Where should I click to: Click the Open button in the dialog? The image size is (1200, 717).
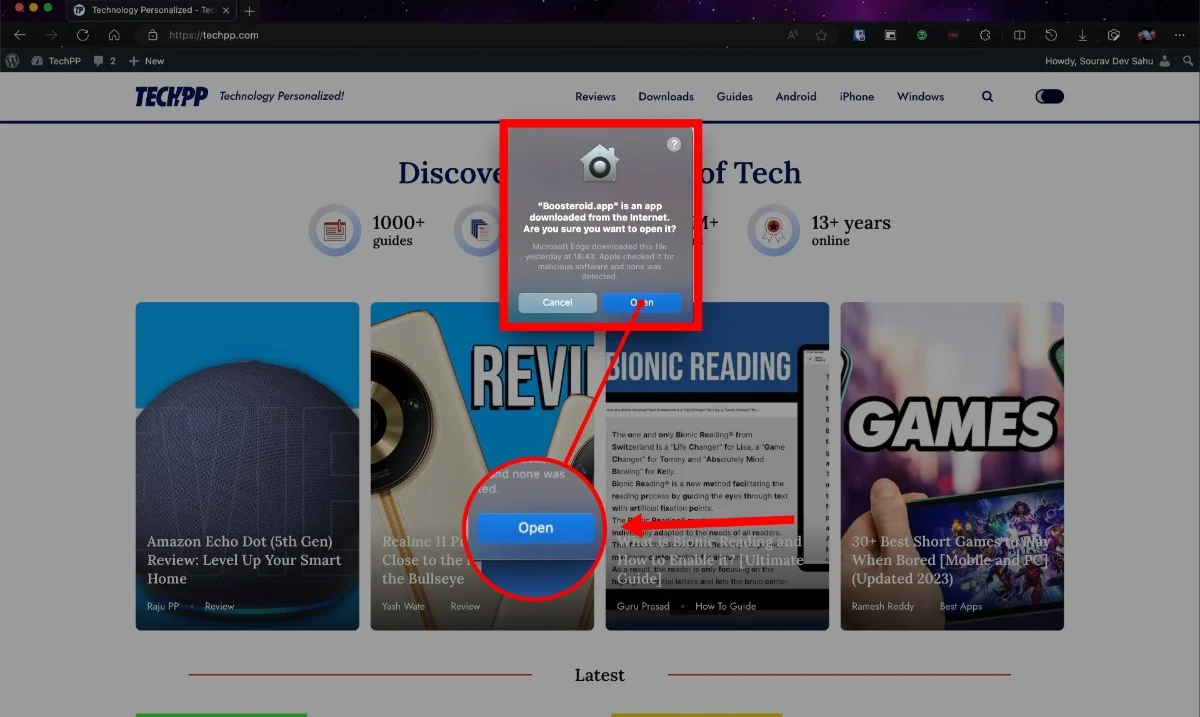[x=642, y=302]
